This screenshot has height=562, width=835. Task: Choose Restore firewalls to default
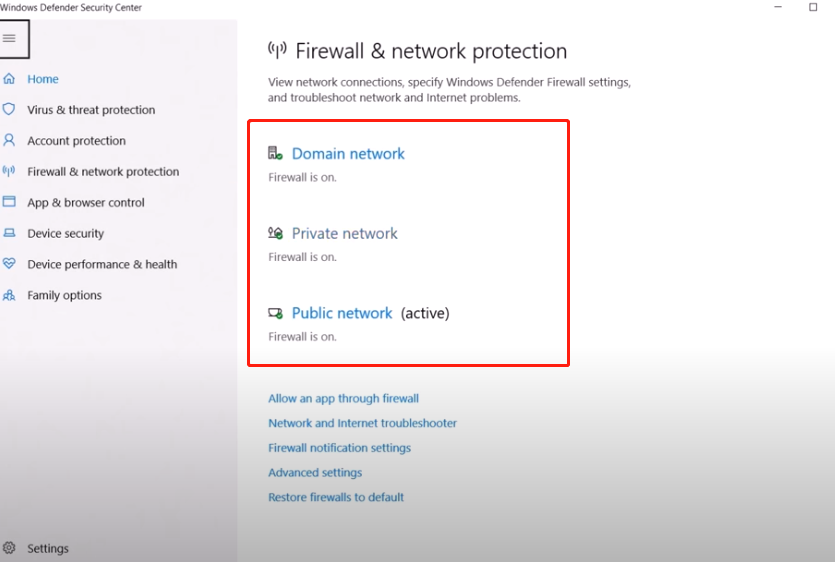(x=336, y=497)
